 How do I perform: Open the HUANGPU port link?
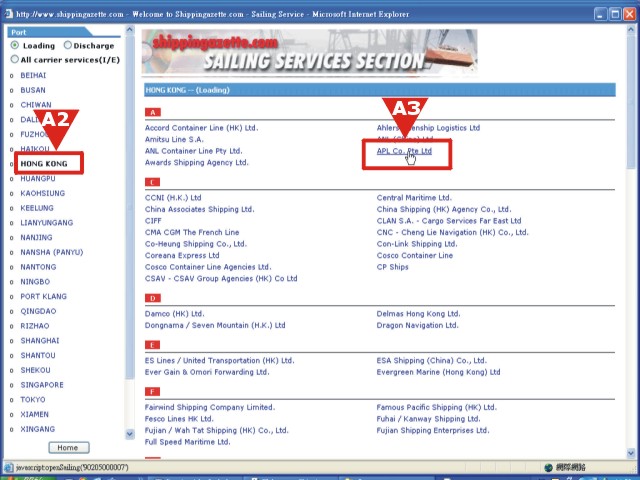pos(38,179)
